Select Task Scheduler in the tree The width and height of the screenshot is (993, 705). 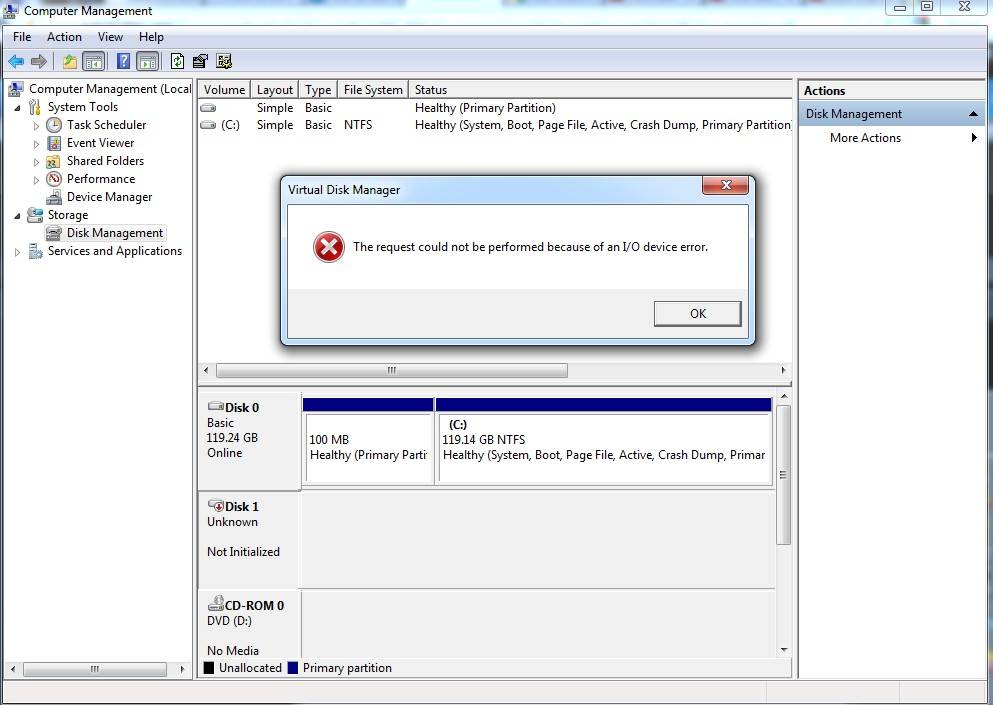click(106, 125)
